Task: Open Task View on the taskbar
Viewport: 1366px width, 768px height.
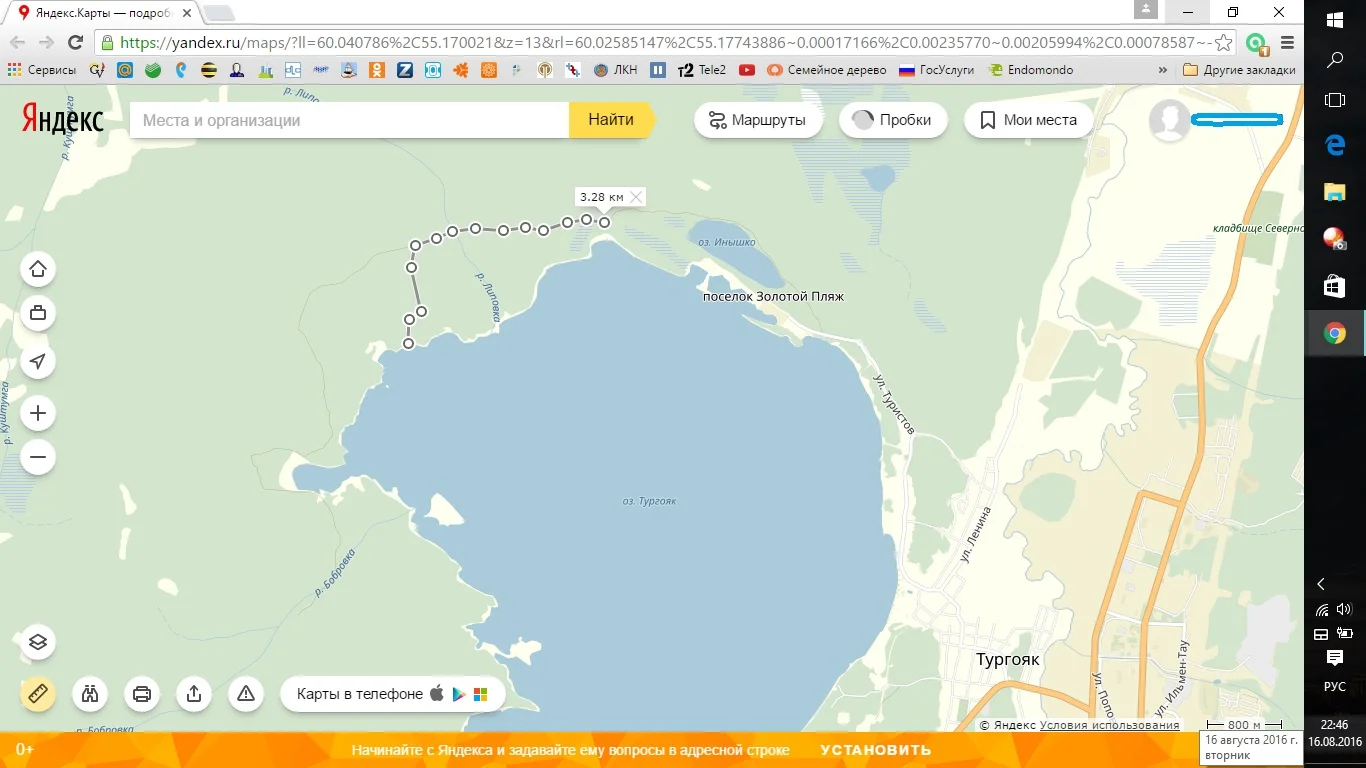Action: (1335, 100)
